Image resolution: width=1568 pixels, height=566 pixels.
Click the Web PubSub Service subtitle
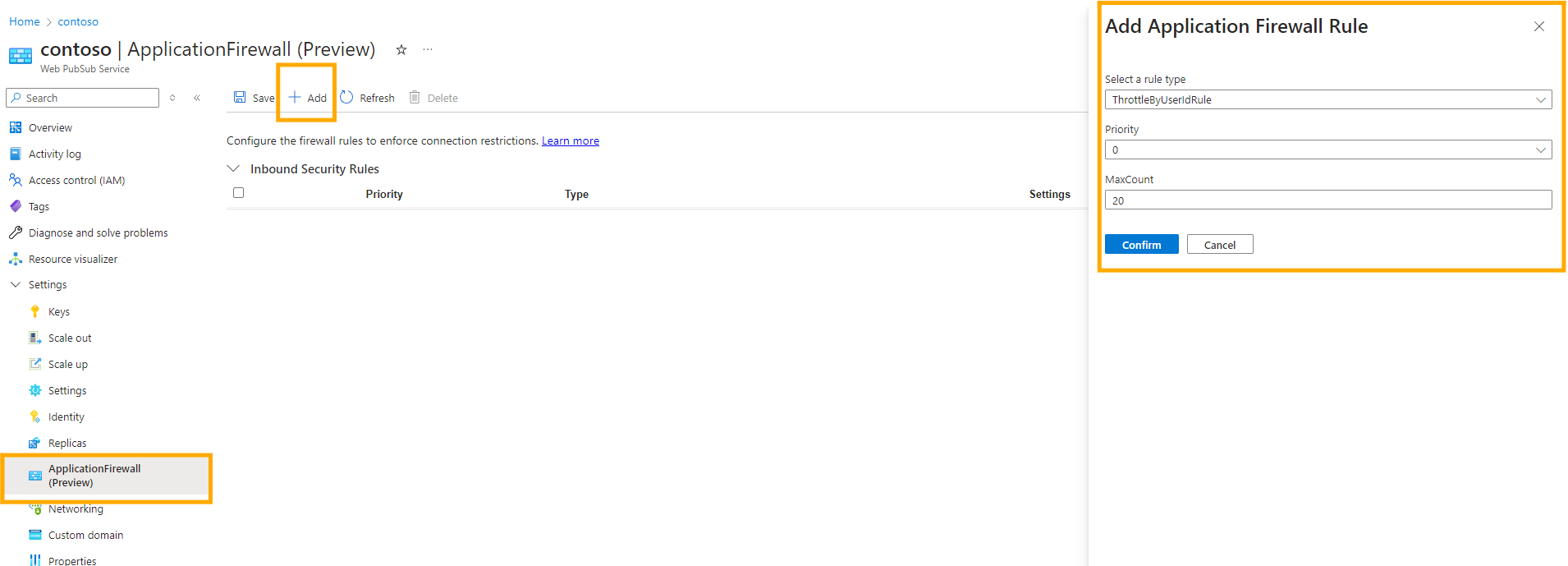[x=85, y=69]
